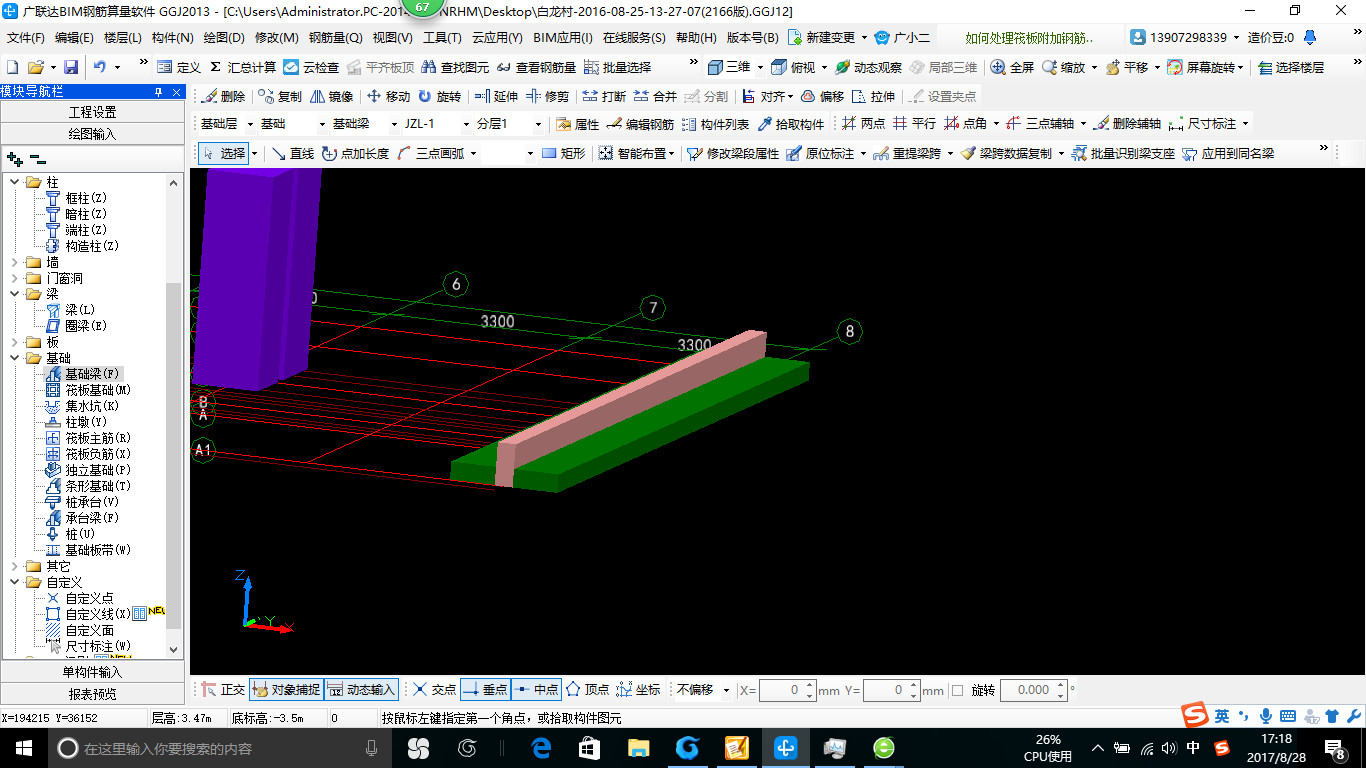The height and width of the screenshot is (768, 1366).
Task: Click 批量选择 batch select tool
Action: [617, 67]
